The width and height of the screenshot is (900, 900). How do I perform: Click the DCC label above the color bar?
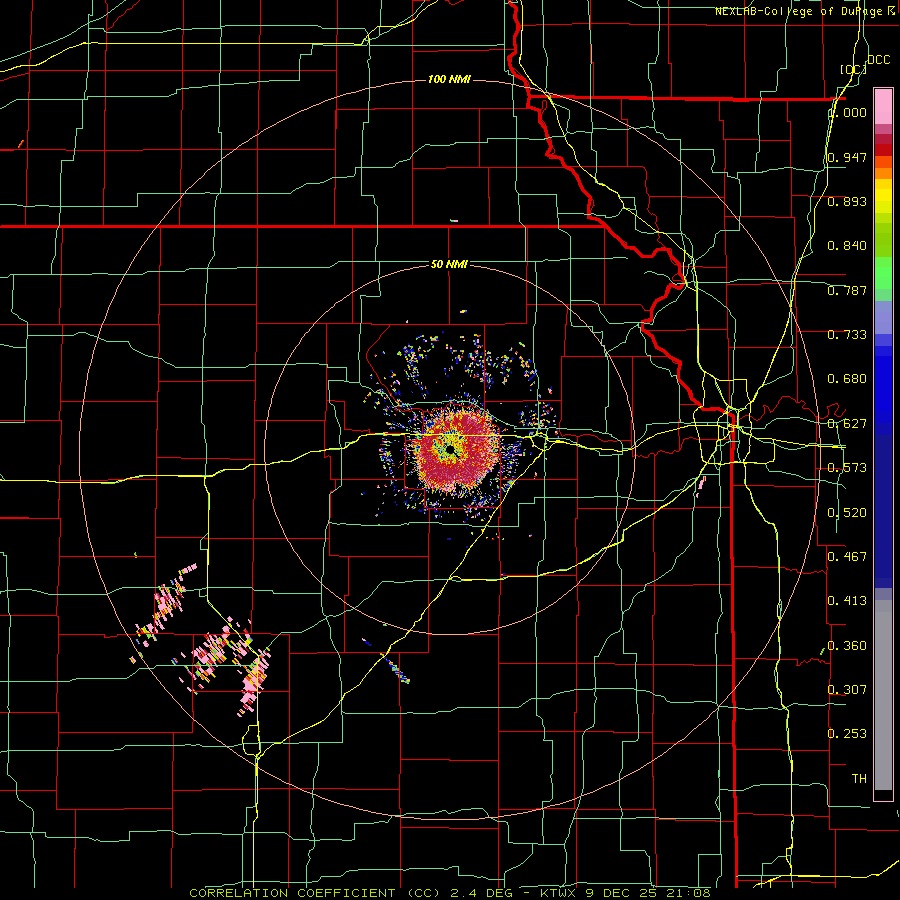878,60
